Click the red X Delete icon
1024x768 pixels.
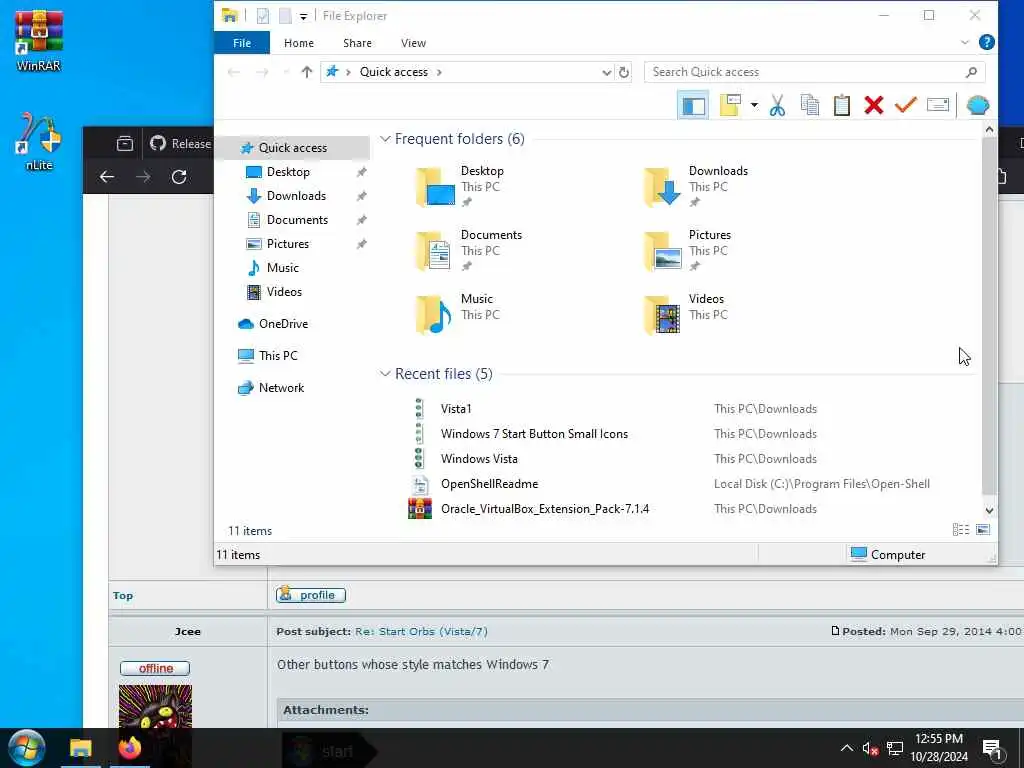[x=874, y=105]
